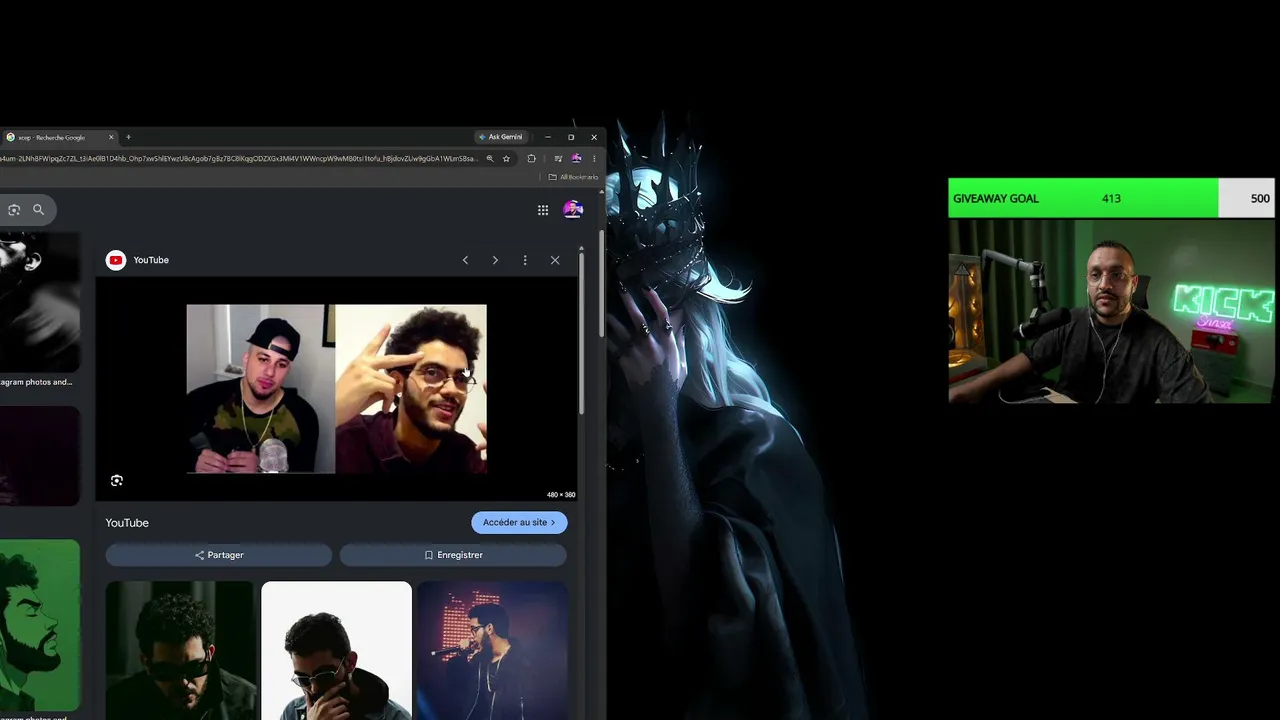This screenshot has height=720, width=1280.
Task: Click the address bar URL field
Action: click(239, 158)
